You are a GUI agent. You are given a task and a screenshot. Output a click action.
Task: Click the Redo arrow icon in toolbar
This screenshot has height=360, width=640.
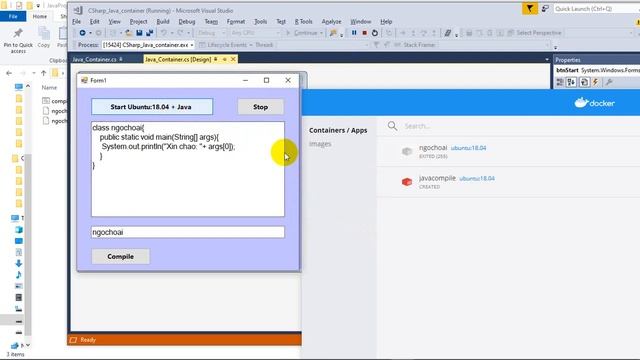pos(180,33)
